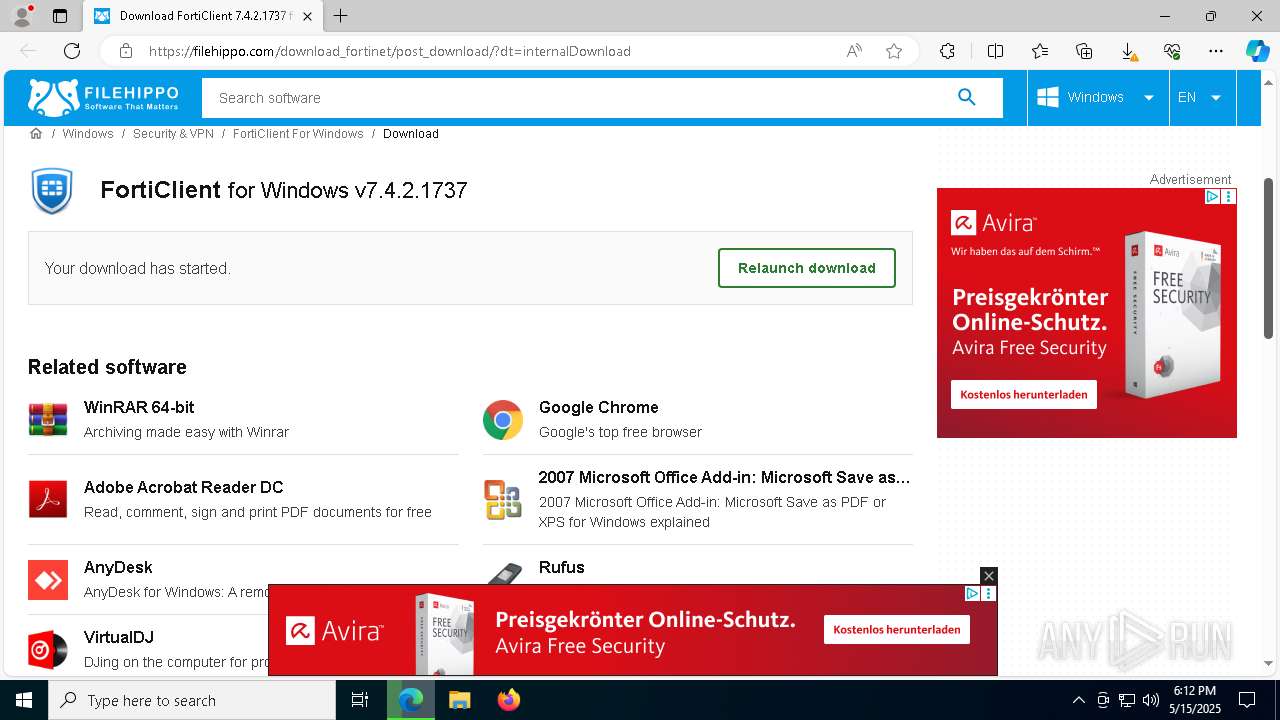Open a new browser tab
Viewport: 1280px width, 720px height.
[341, 16]
